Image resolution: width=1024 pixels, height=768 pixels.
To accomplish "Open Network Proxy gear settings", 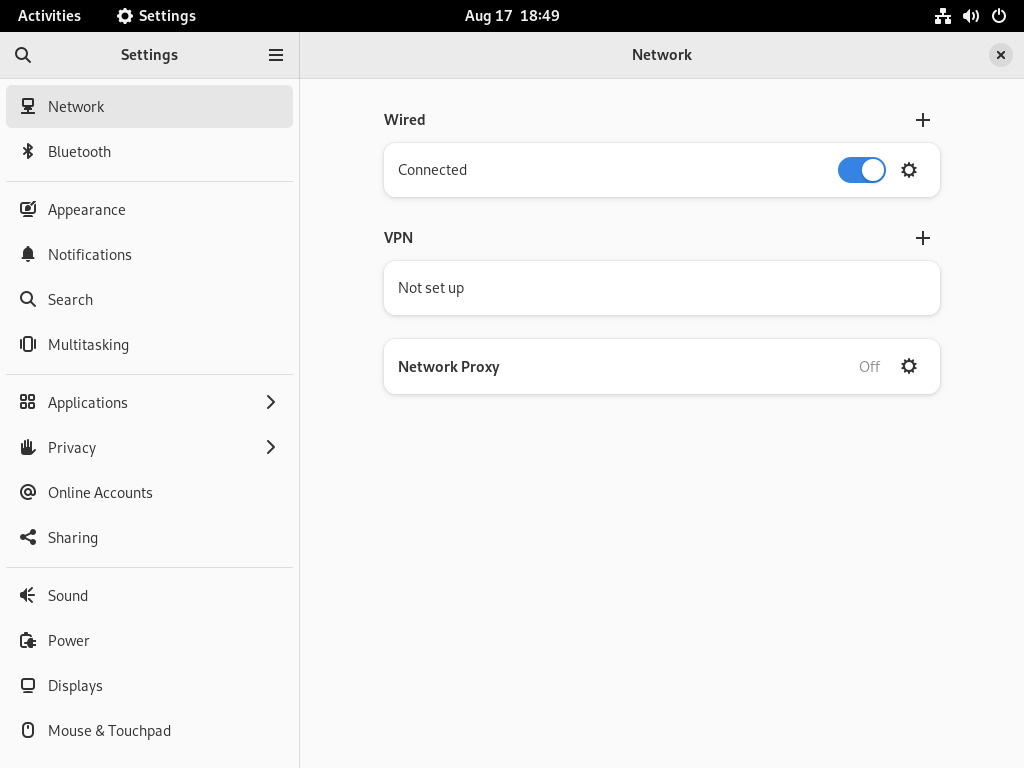I will pos(908,366).
